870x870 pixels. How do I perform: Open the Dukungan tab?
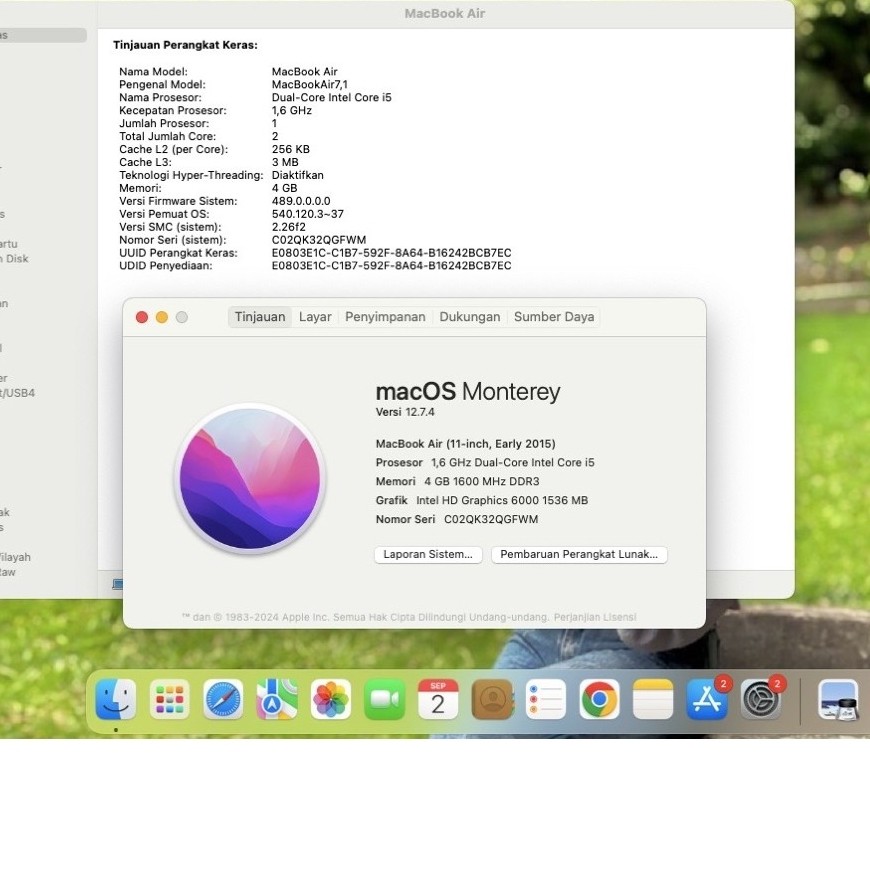click(469, 317)
